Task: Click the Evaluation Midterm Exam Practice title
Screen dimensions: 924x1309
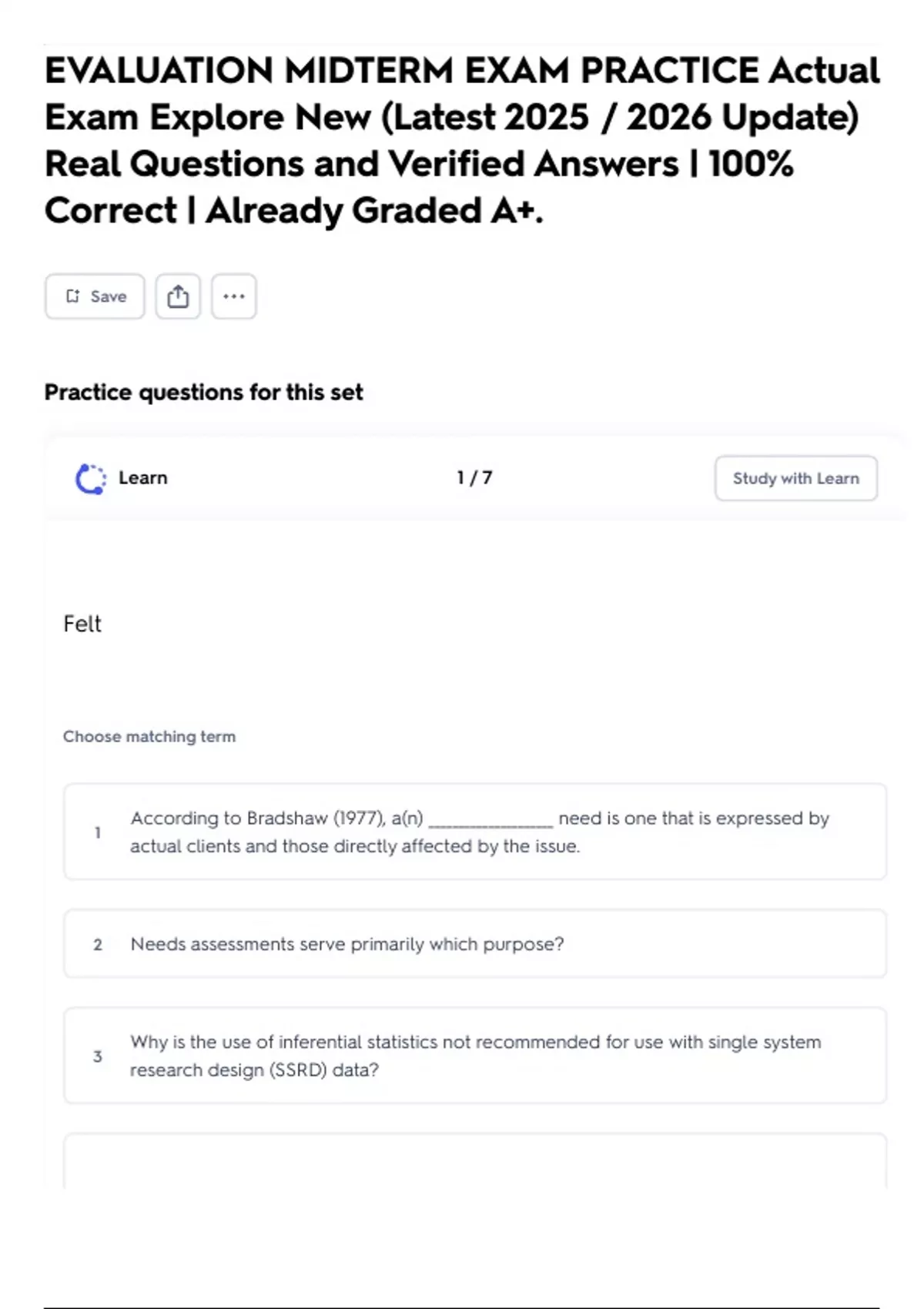Action: point(460,140)
